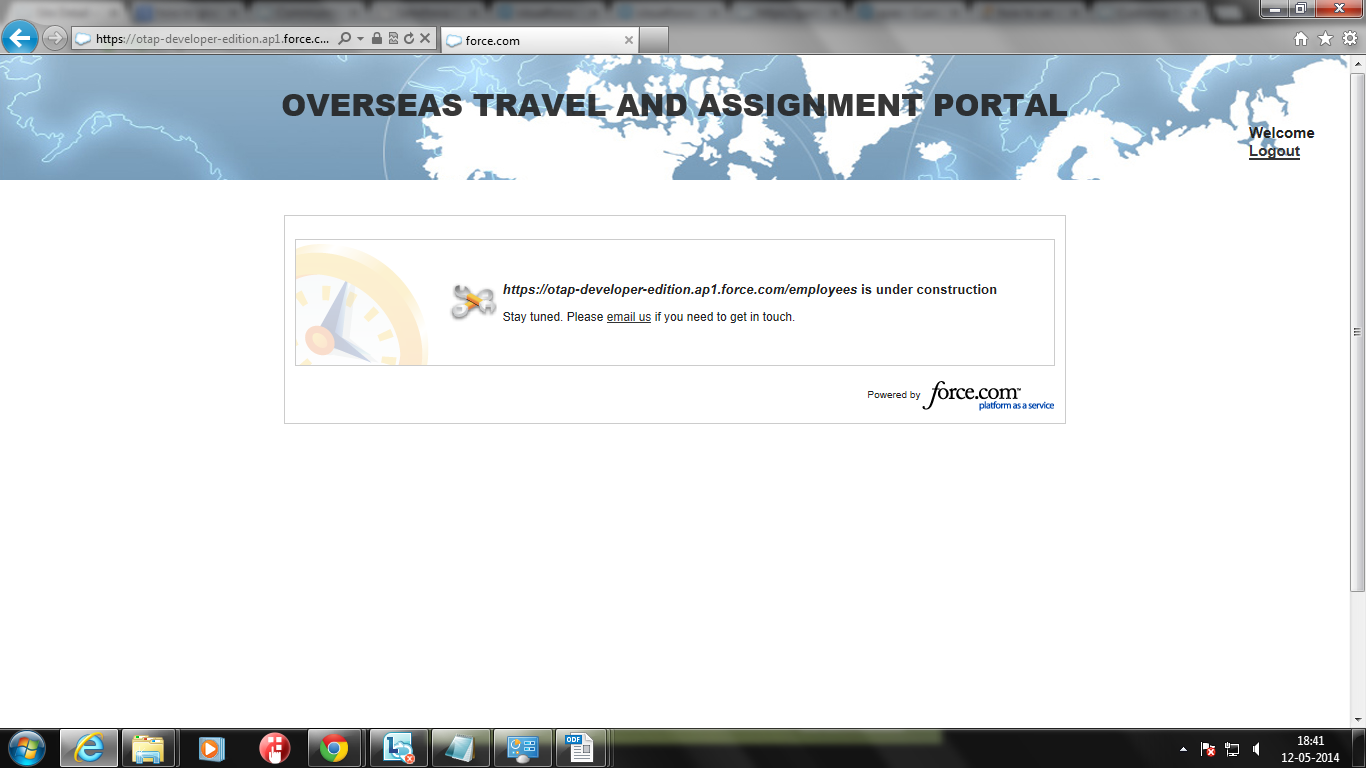Click the "email us" link
The image size is (1366, 768).
629,317
